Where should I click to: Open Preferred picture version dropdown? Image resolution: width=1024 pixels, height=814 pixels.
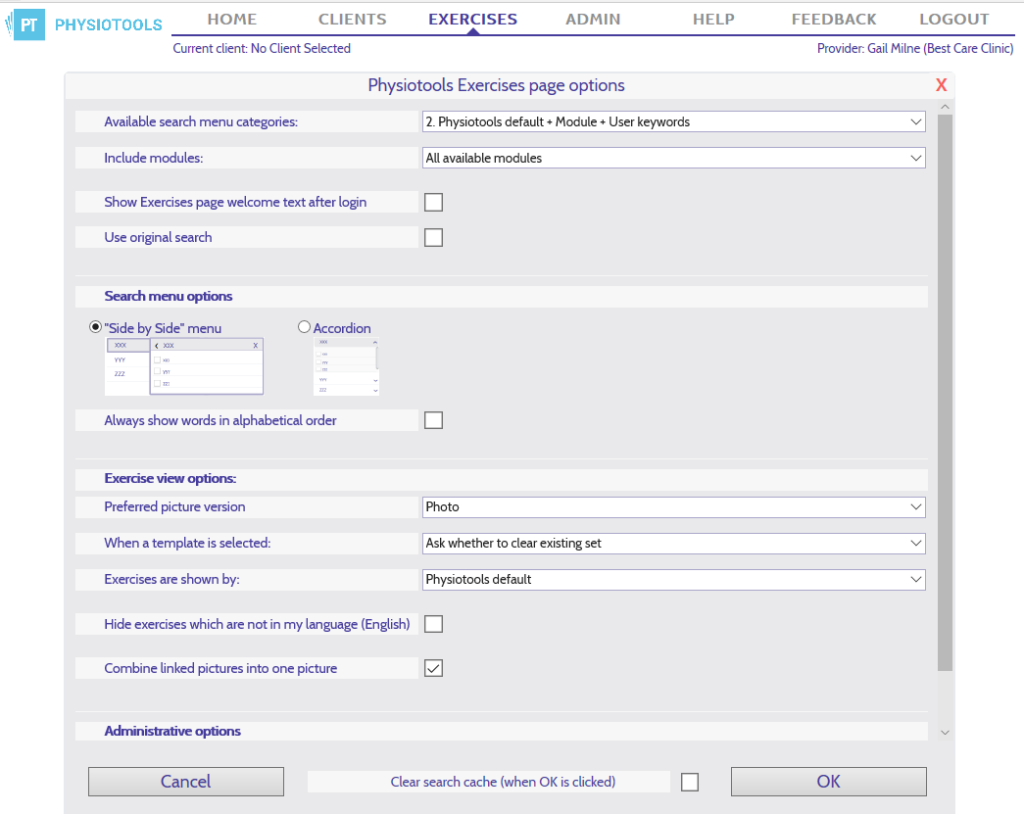673,507
